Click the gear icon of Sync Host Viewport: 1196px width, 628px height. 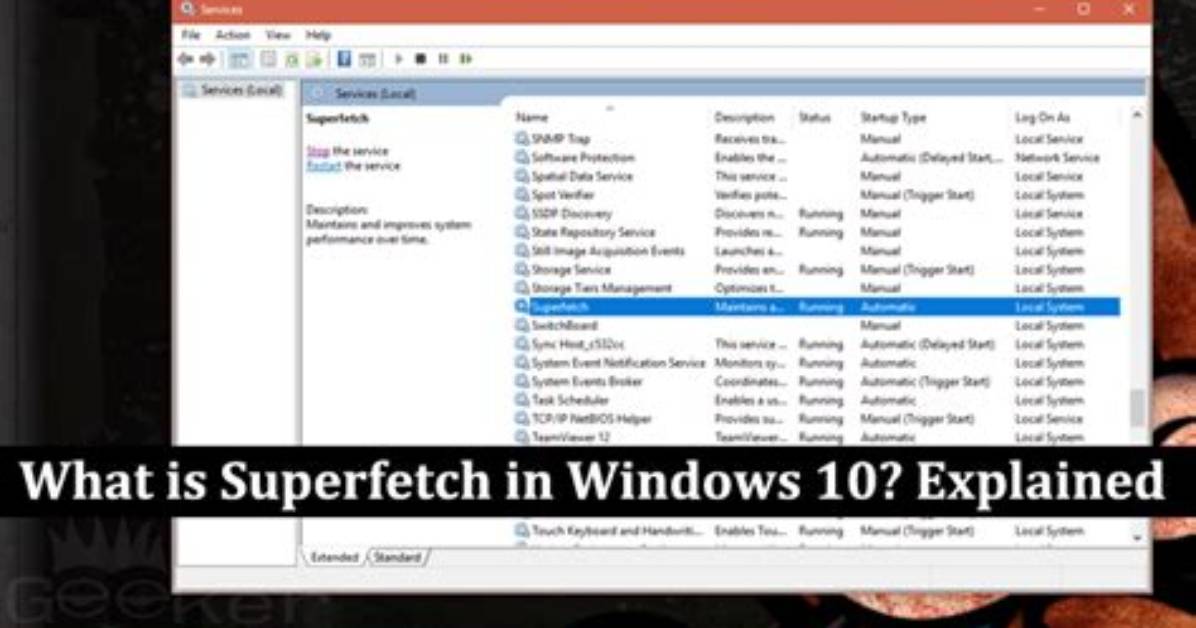522,344
